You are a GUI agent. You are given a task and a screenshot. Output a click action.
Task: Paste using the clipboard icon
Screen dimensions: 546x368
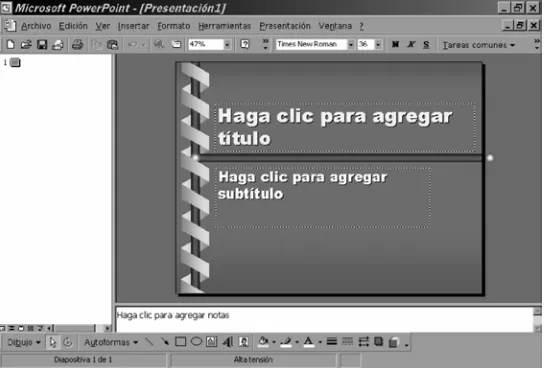112,45
